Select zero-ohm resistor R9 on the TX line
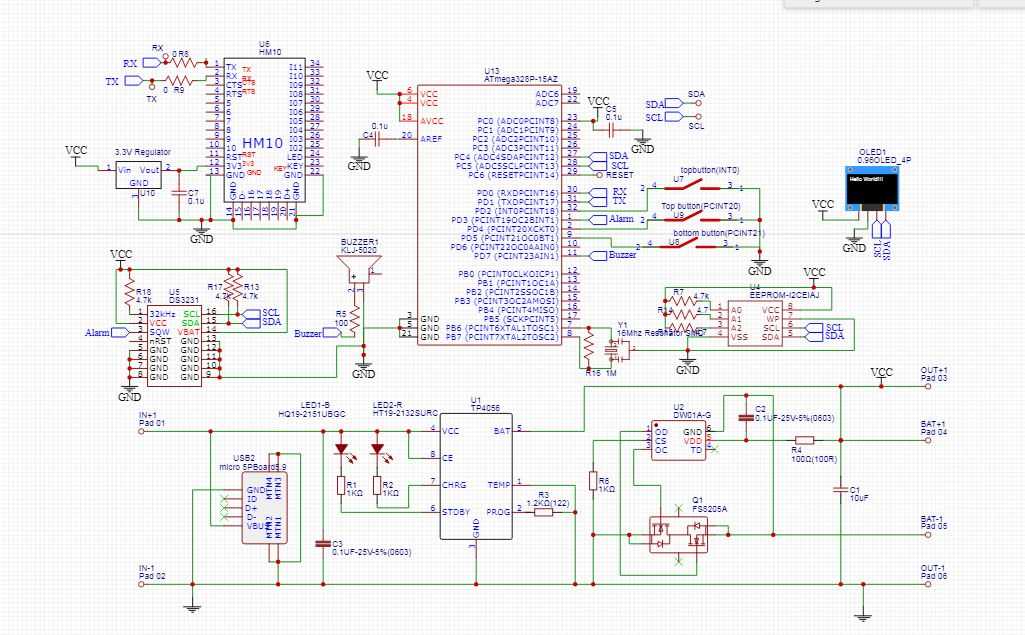 pos(178,81)
